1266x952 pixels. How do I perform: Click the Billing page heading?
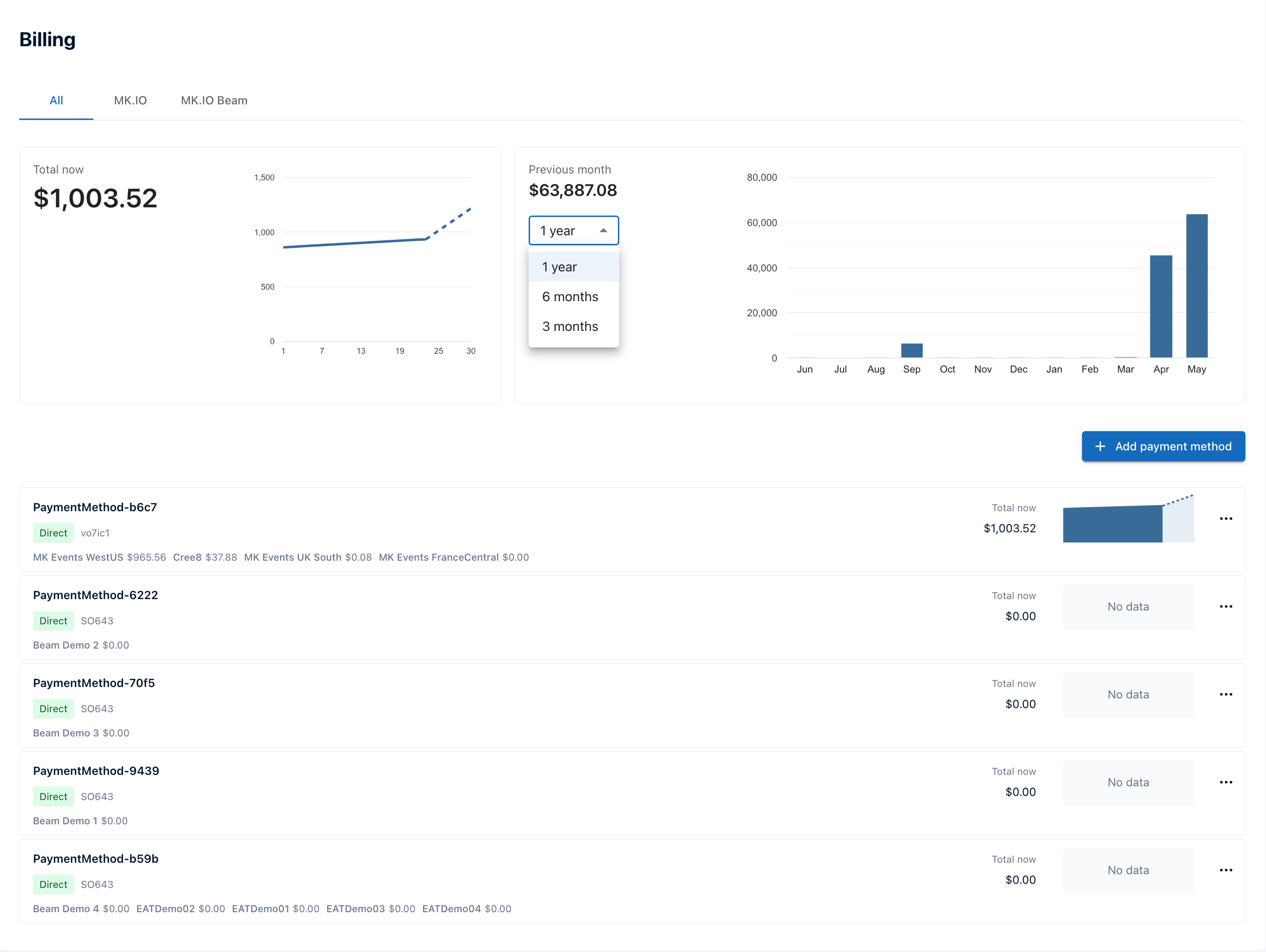click(x=48, y=39)
